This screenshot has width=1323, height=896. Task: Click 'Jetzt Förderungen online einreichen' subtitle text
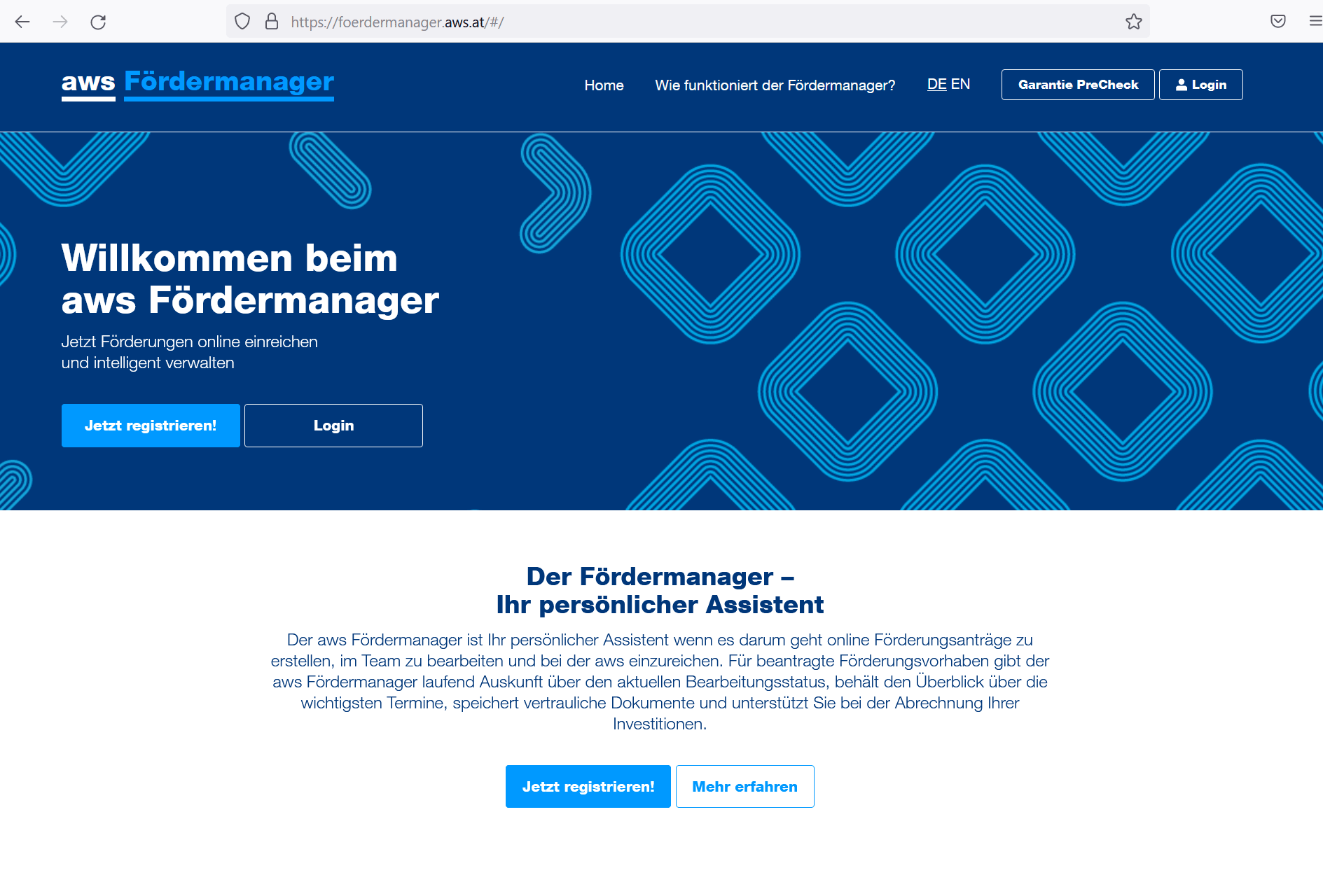189,342
